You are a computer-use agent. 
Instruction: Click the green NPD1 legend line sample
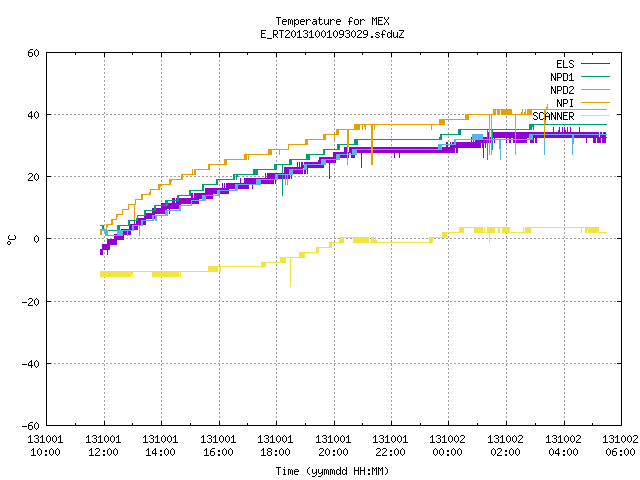595,76
